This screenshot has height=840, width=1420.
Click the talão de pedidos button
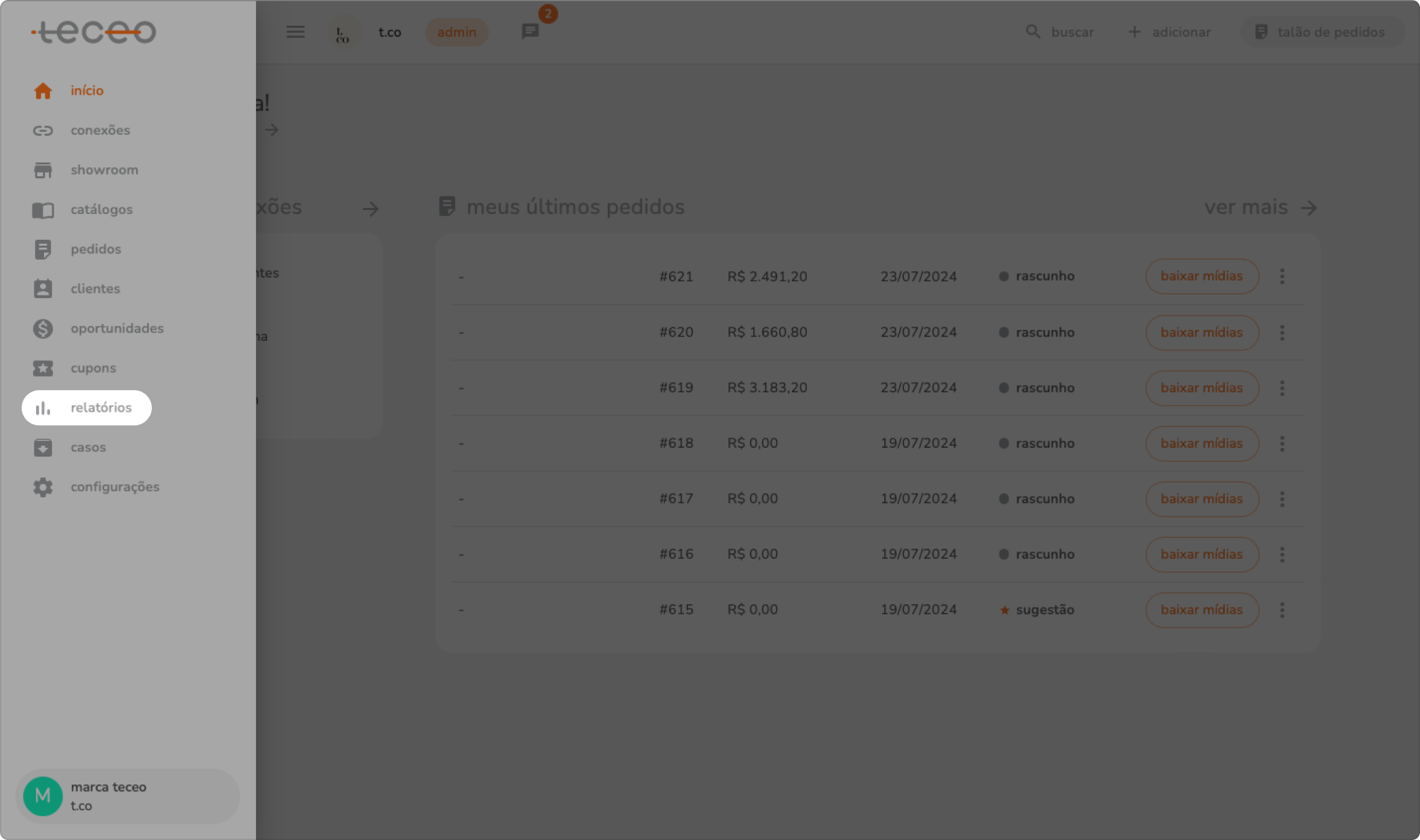tap(1320, 32)
